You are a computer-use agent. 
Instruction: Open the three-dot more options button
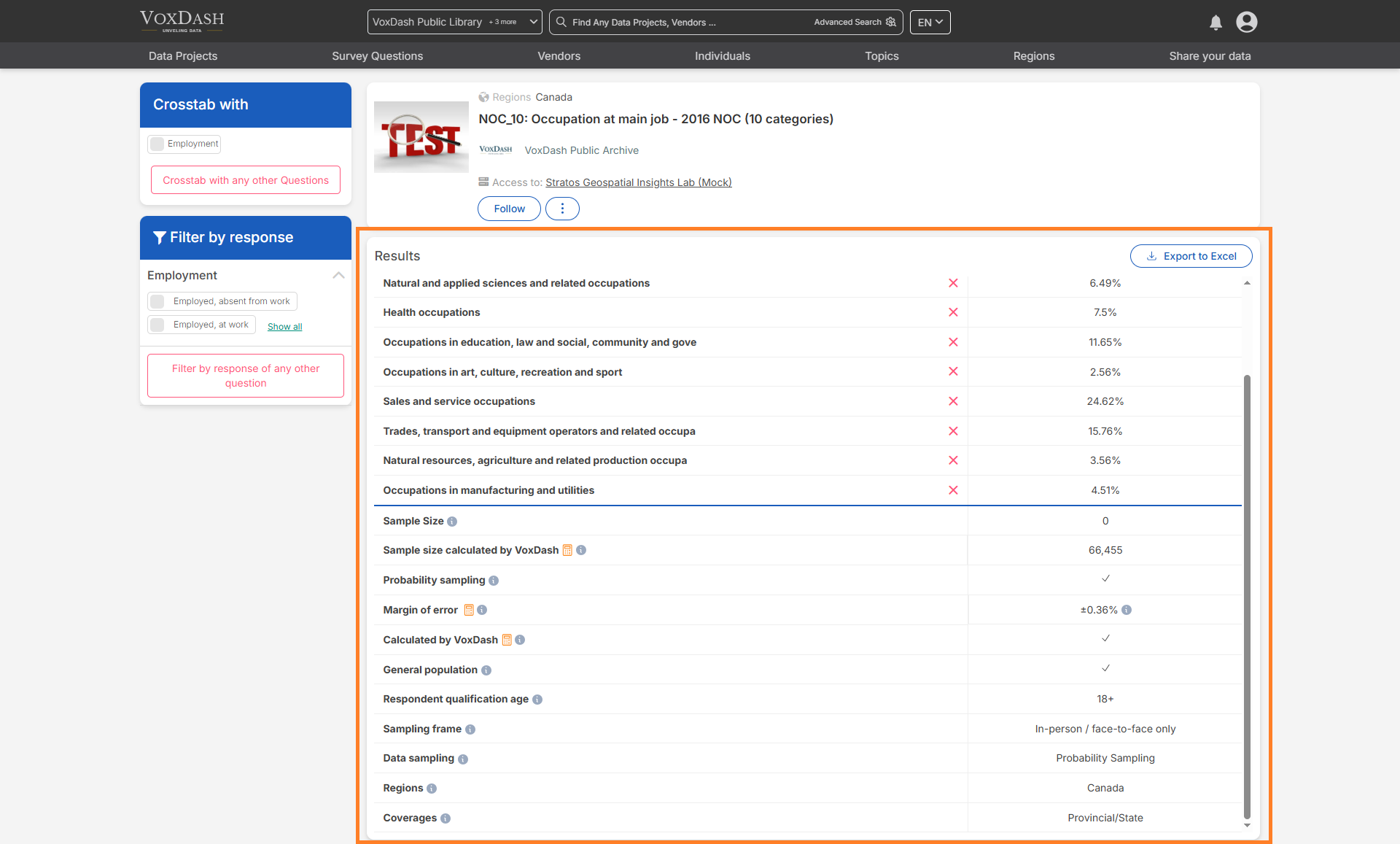pyautogui.click(x=562, y=209)
